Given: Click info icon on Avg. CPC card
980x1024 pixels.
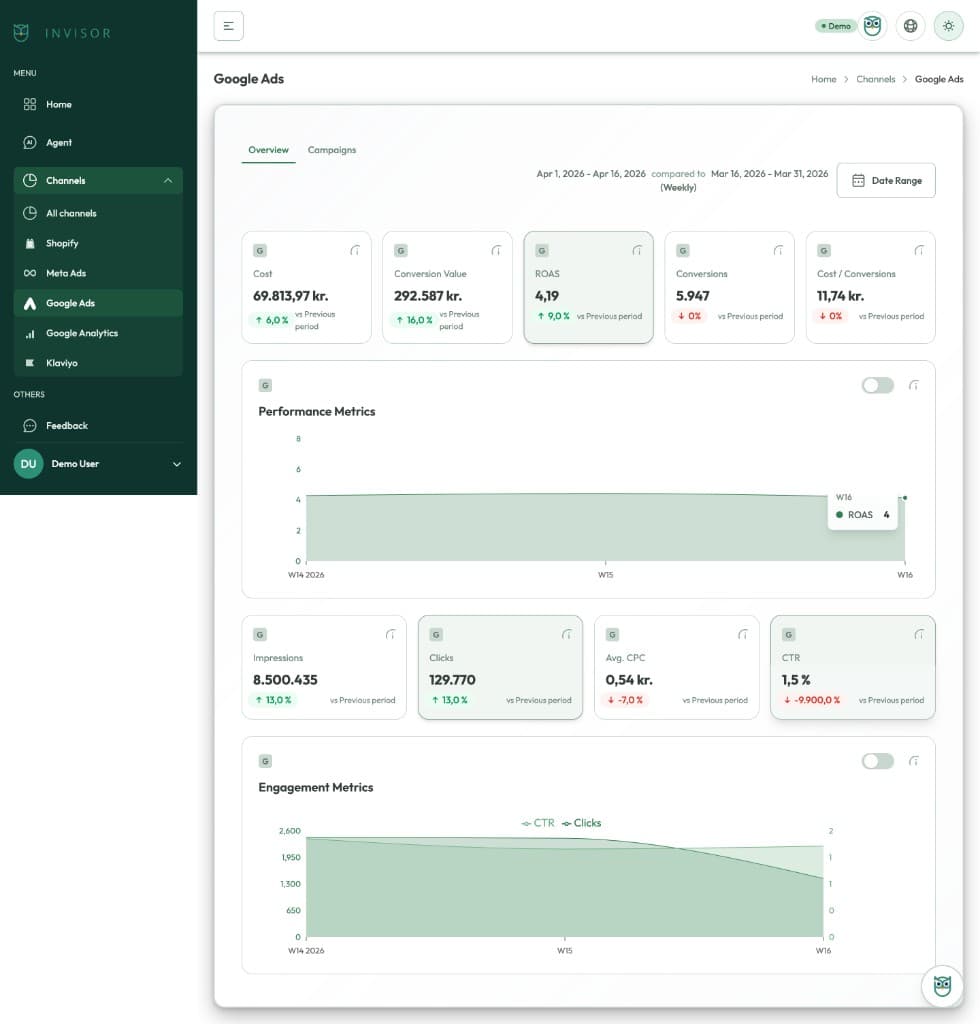Looking at the screenshot, I should (742, 634).
